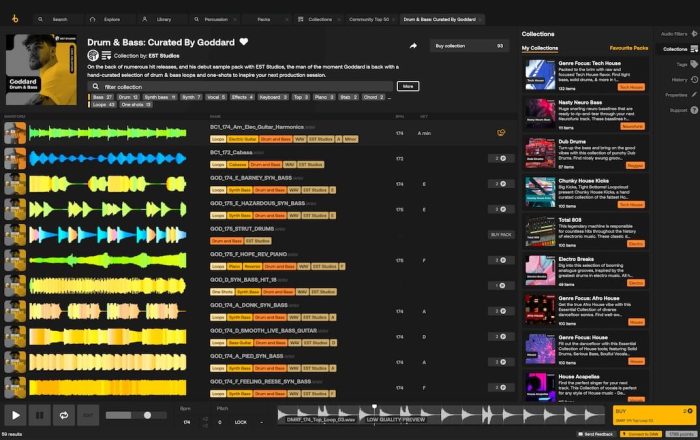
Task: Click the collection list icon beside EST logo
Action: tap(106, 55)
